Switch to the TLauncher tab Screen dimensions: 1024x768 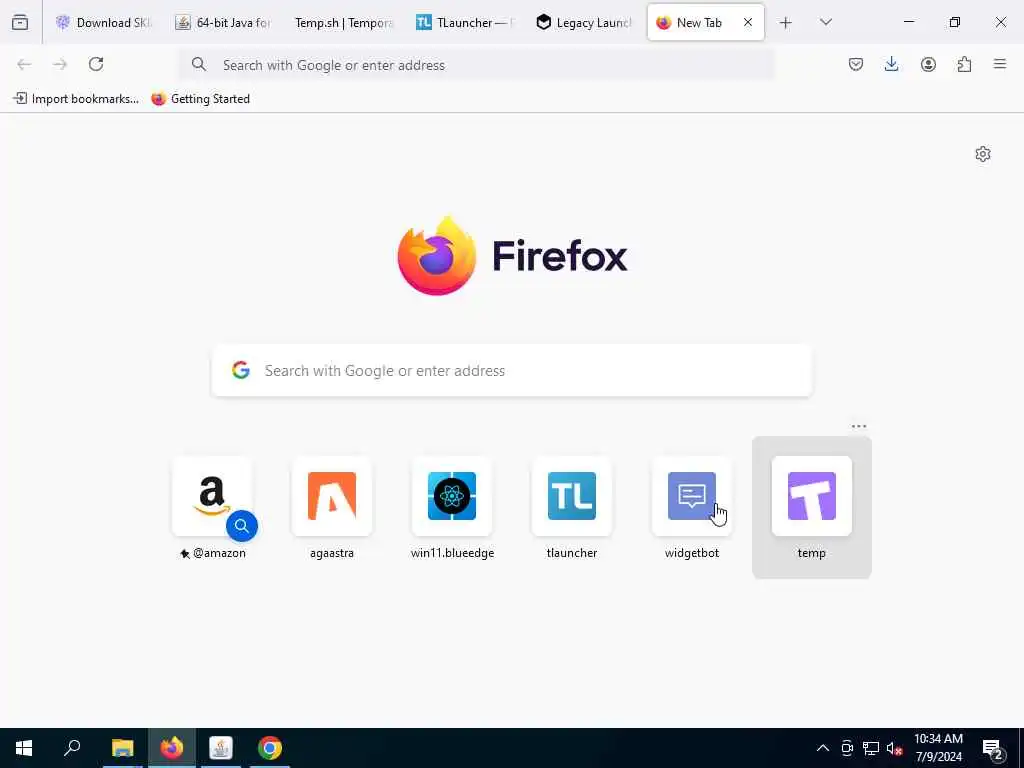(464, 23)
